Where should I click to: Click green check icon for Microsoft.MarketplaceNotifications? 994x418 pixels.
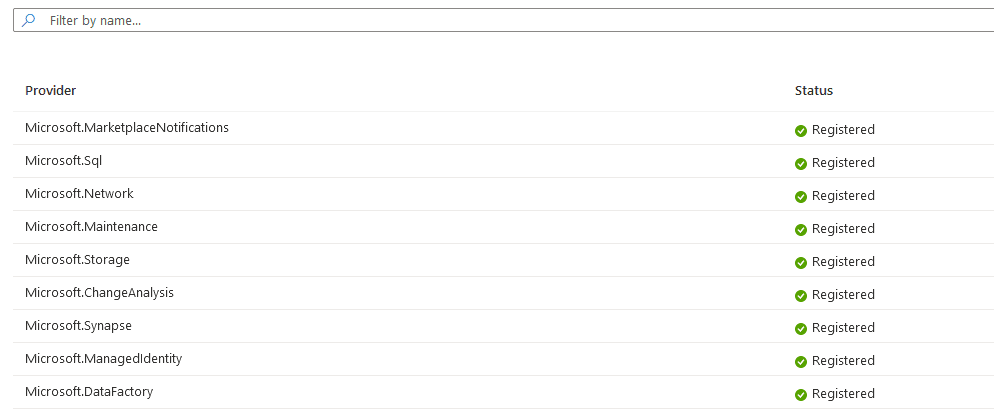tap(801, 130)
